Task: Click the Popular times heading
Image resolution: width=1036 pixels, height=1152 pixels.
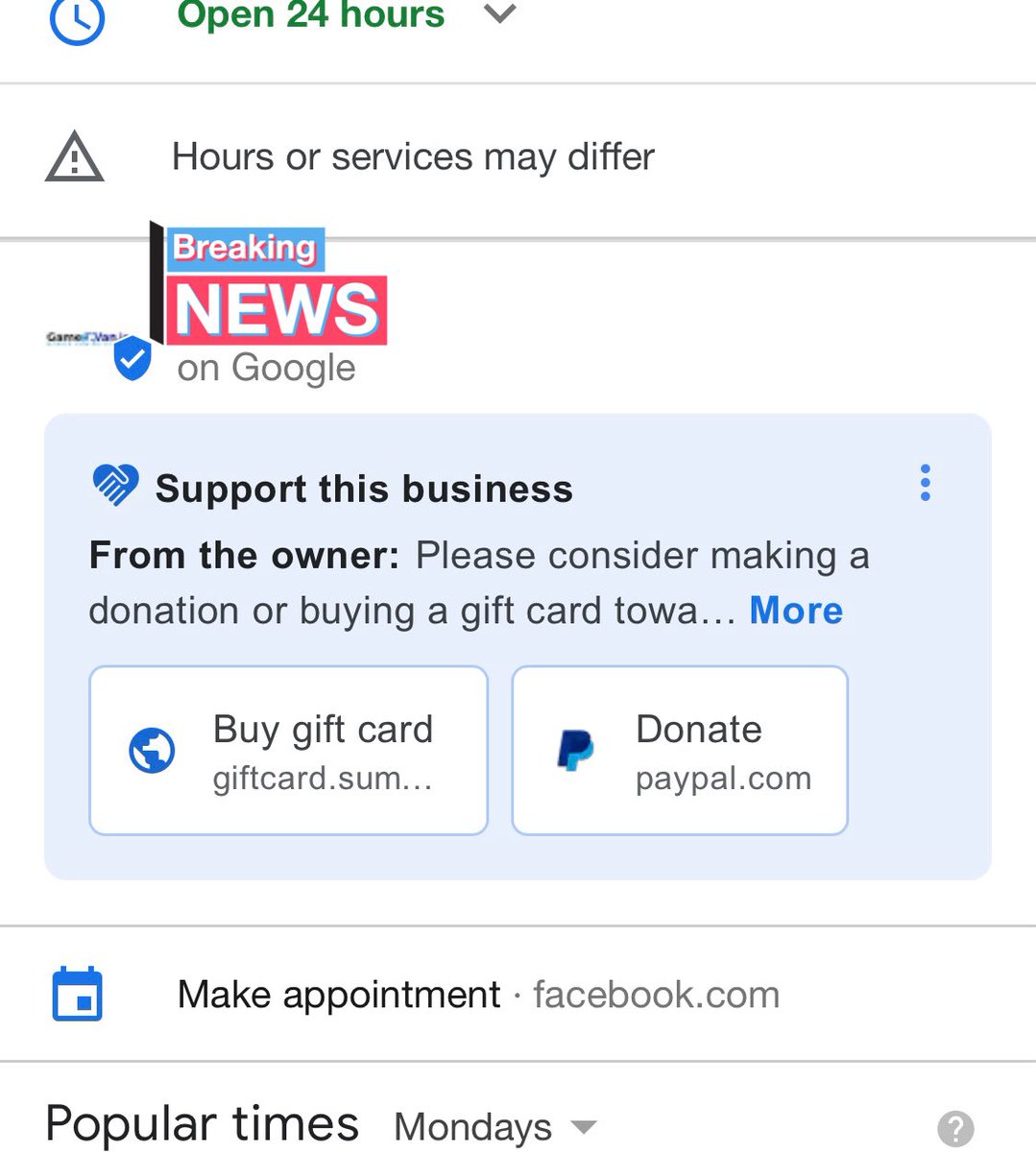Action: point(202,1125)
